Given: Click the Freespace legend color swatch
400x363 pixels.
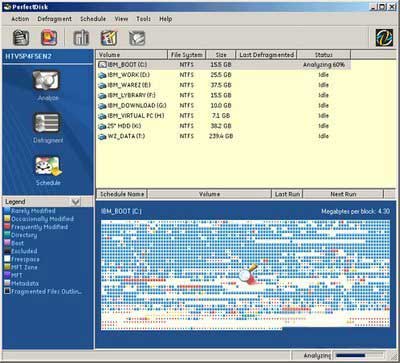Looking at the screenshot, I should pyautogui.click(x=7, y=259).
